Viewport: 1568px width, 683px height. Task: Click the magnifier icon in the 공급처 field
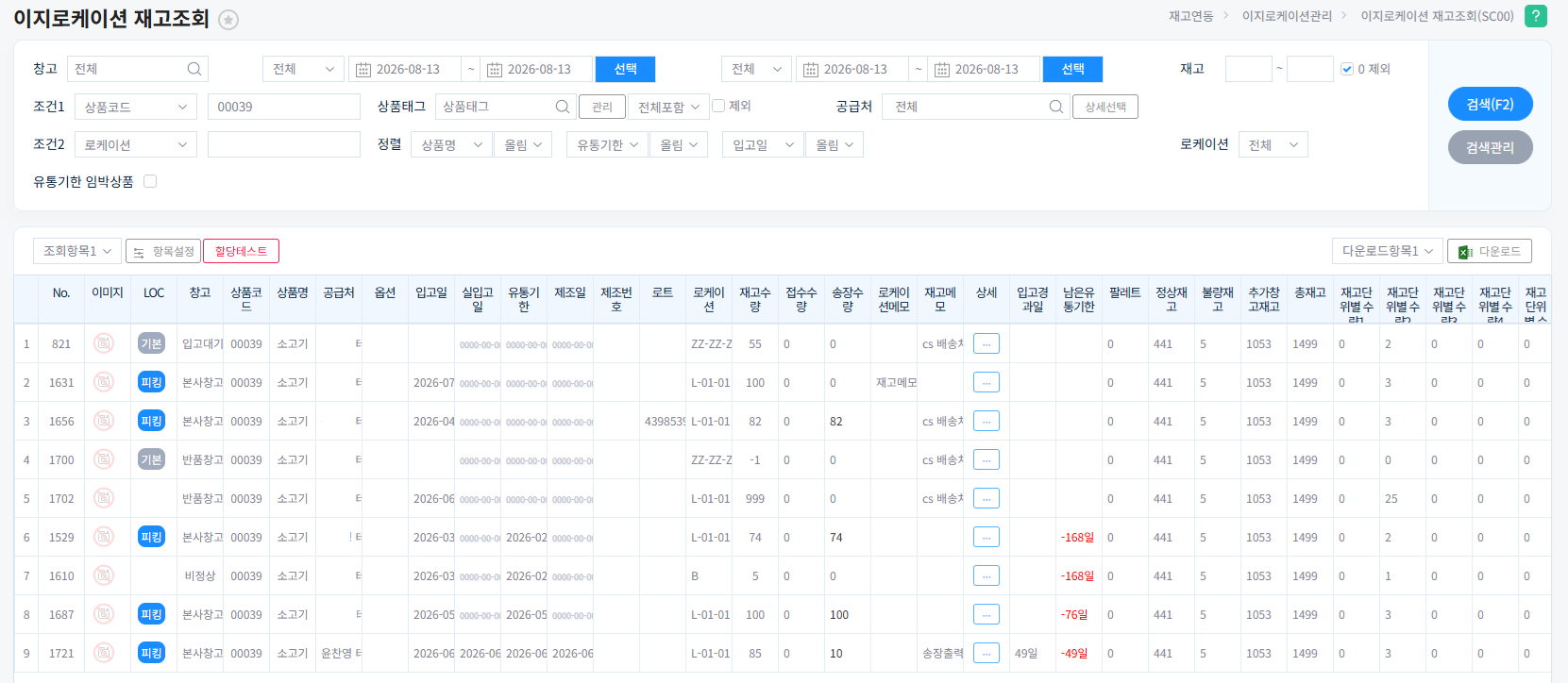(1056, 107)
